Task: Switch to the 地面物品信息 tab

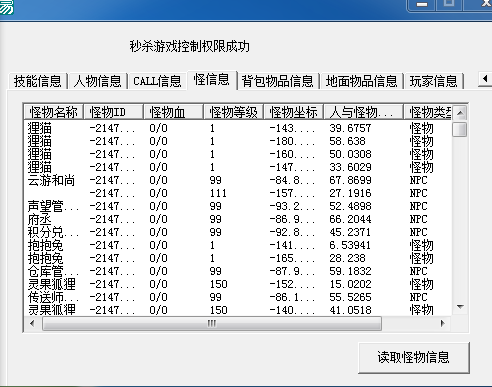Action: [361, 81]
